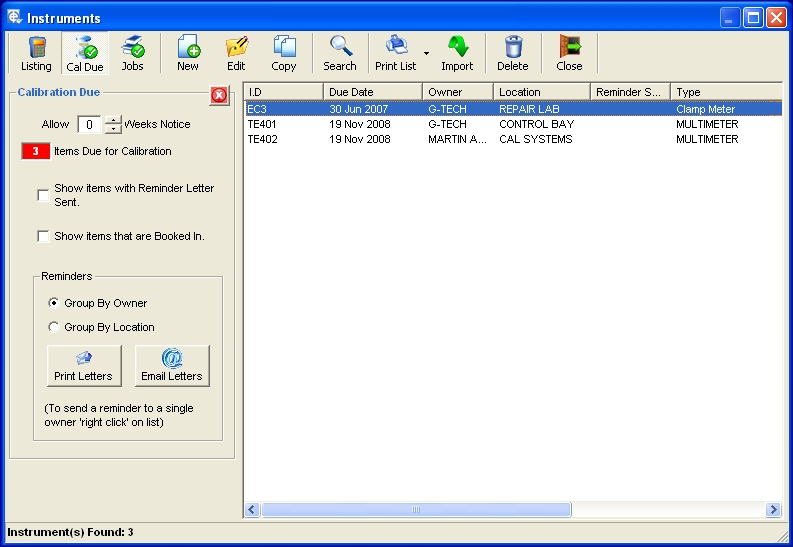Choose Group By Owner radio option
793x547 pixels.
[x=54, y=303]
